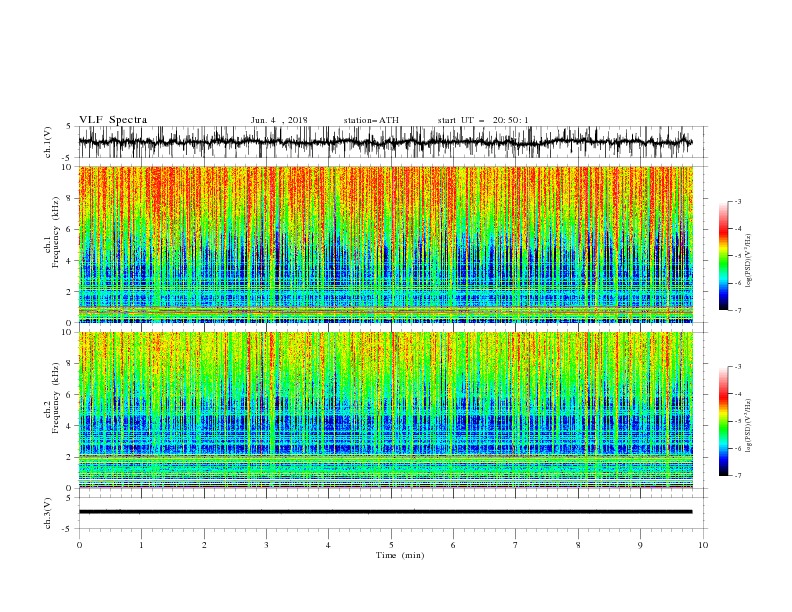
Task: Click the "-7" tick on ch.1 color bar
Action: [737, 310]
